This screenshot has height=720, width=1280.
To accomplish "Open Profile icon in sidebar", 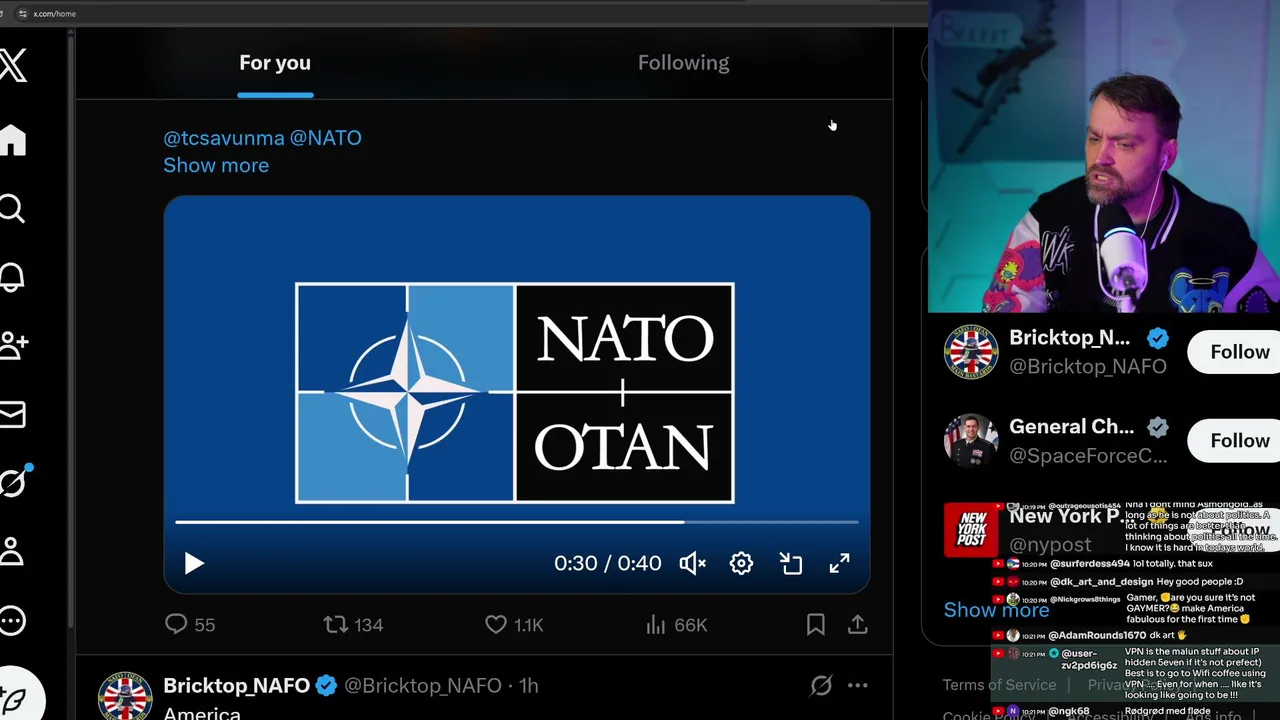I will tap(12, 551).
